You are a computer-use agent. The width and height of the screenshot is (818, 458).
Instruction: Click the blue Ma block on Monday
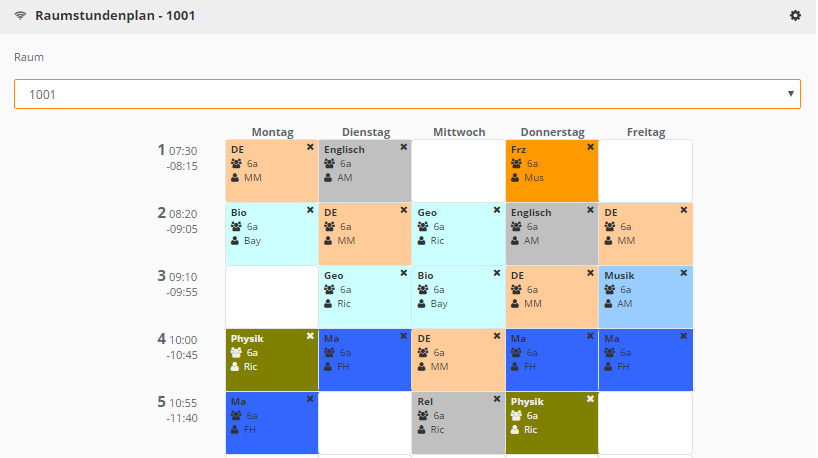pyautogui.click(x=272, y=423)
